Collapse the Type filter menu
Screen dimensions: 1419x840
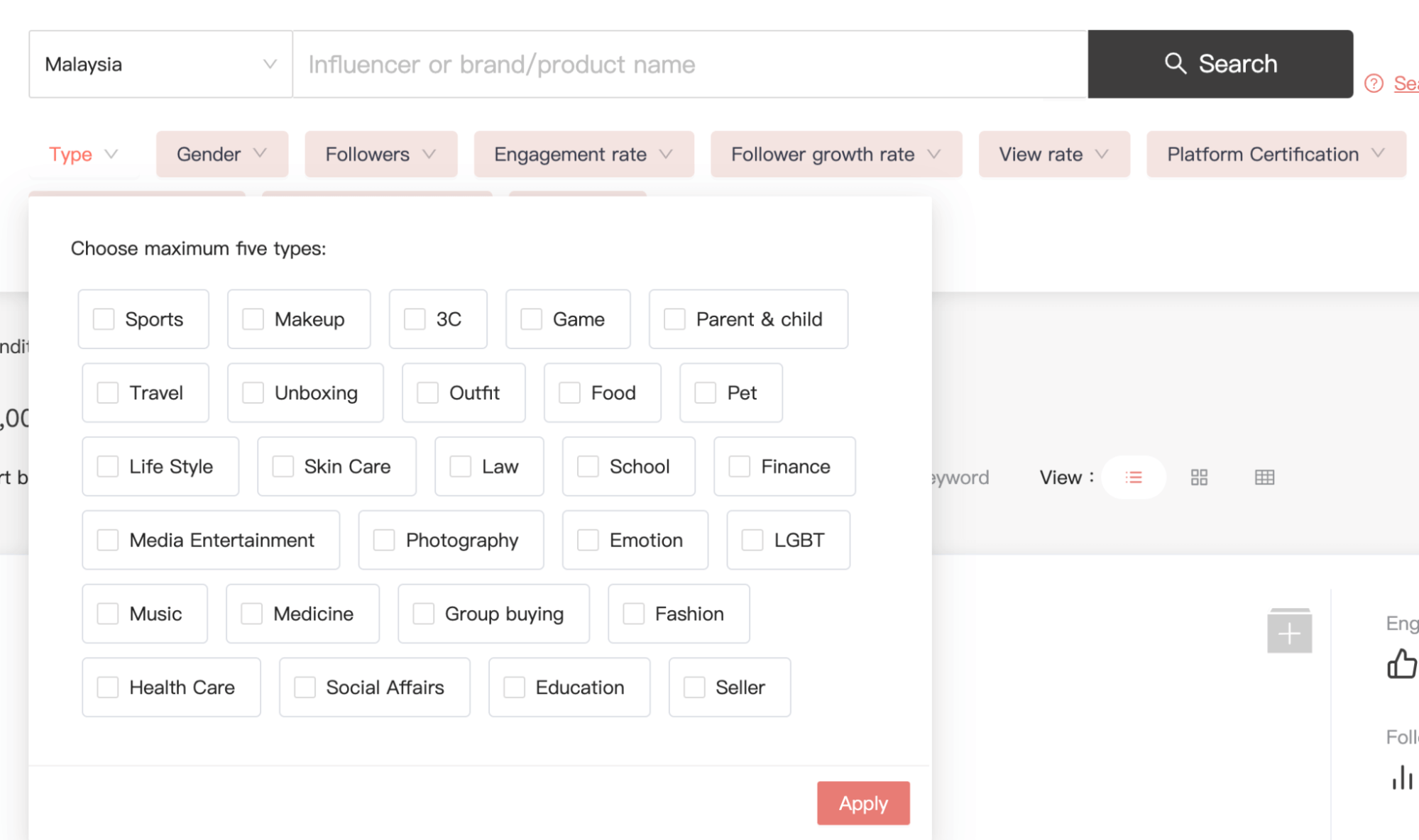[84, 154]
